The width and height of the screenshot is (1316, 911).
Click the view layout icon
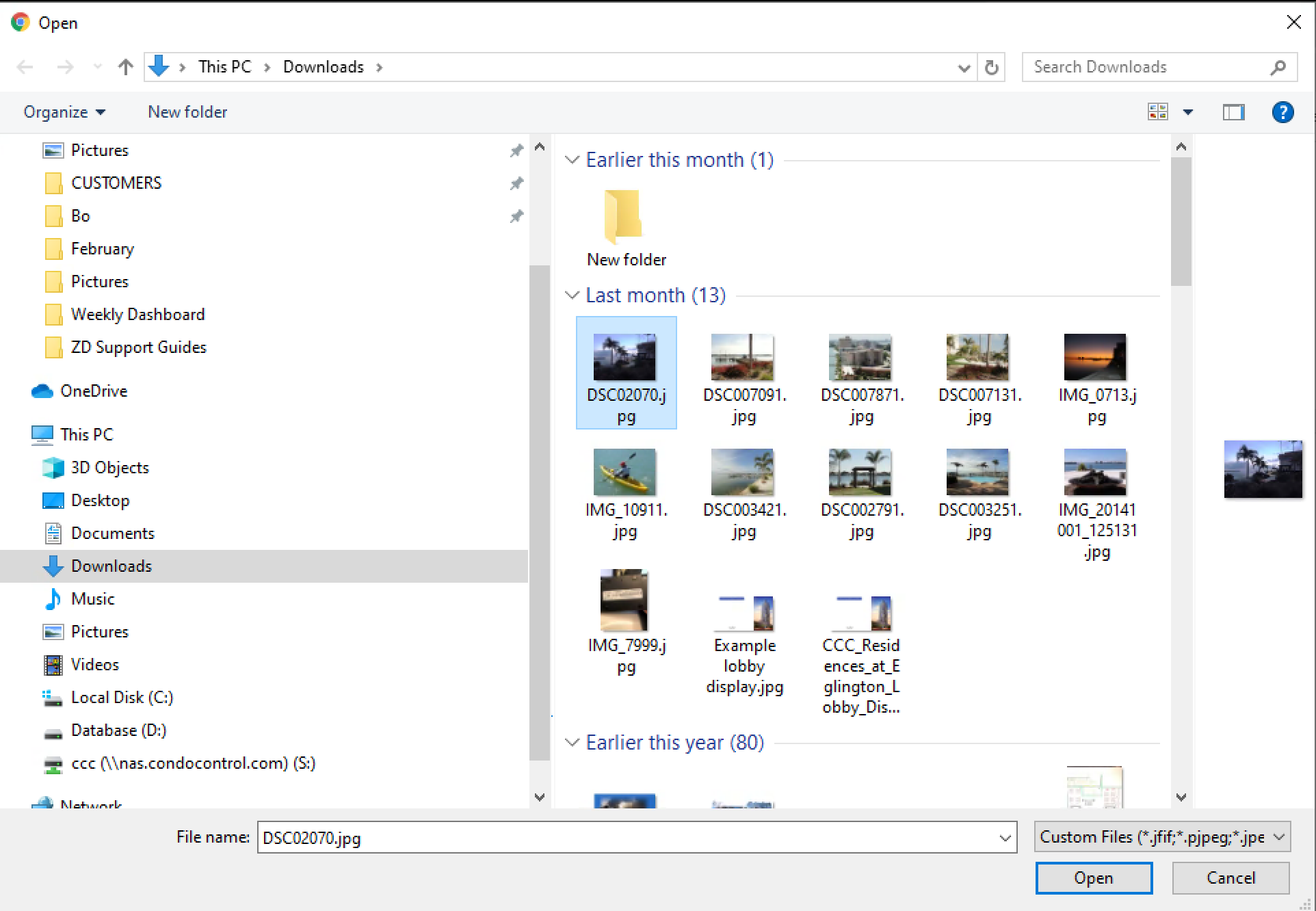coord(1158,112)
